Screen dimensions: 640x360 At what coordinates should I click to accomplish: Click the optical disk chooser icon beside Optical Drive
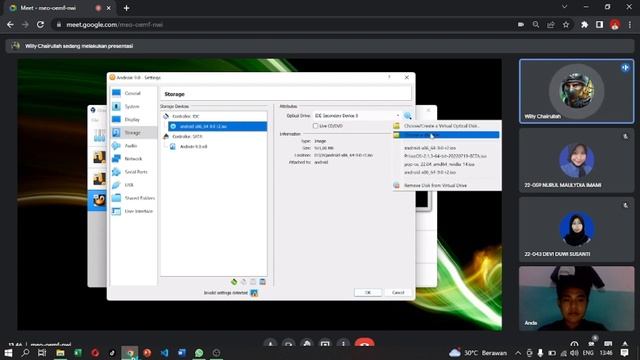click(x=407, y=116)
